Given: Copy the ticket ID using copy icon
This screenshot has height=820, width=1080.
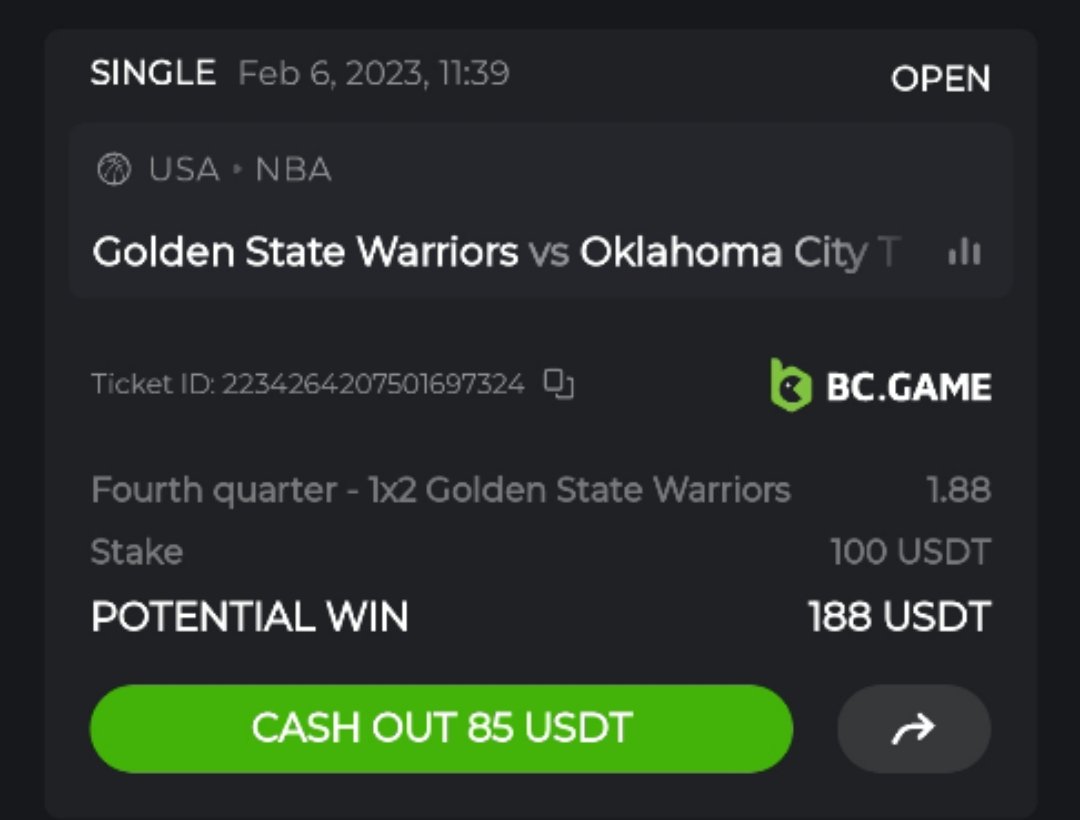Looking at the screenshot, I should pyautogui.click(x=558, y=384).
